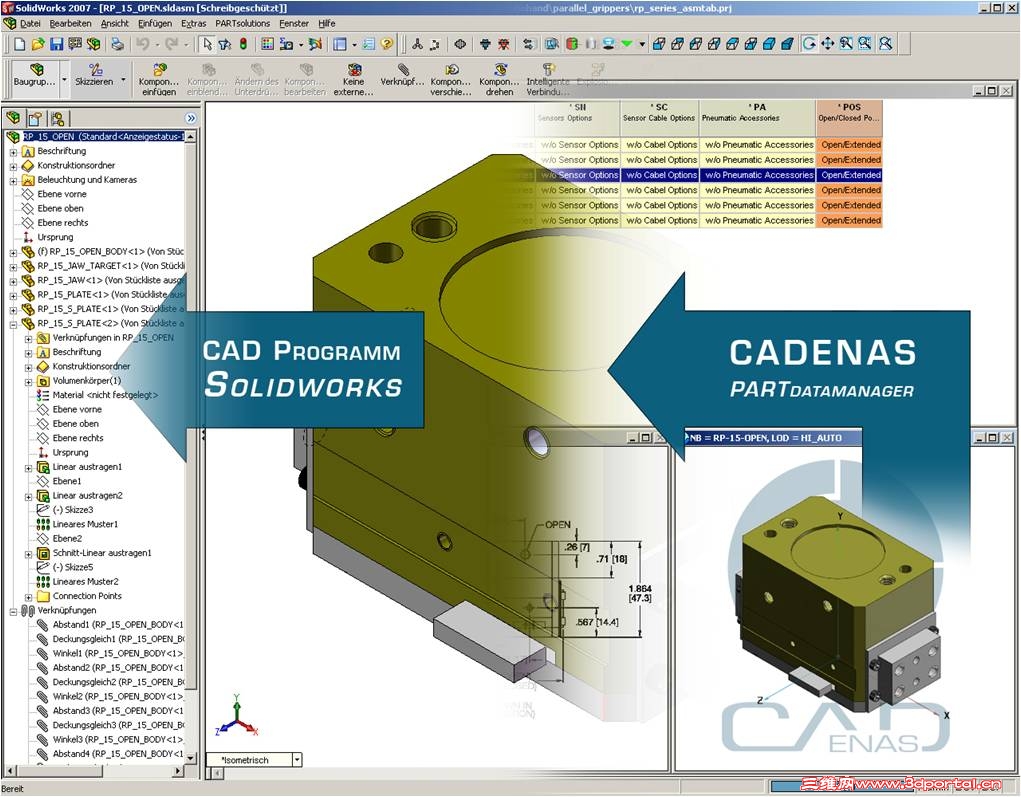The image size is (1021, 797).
Task: Click the feature tree scrollbar down arrow
Action: [191, 758]
